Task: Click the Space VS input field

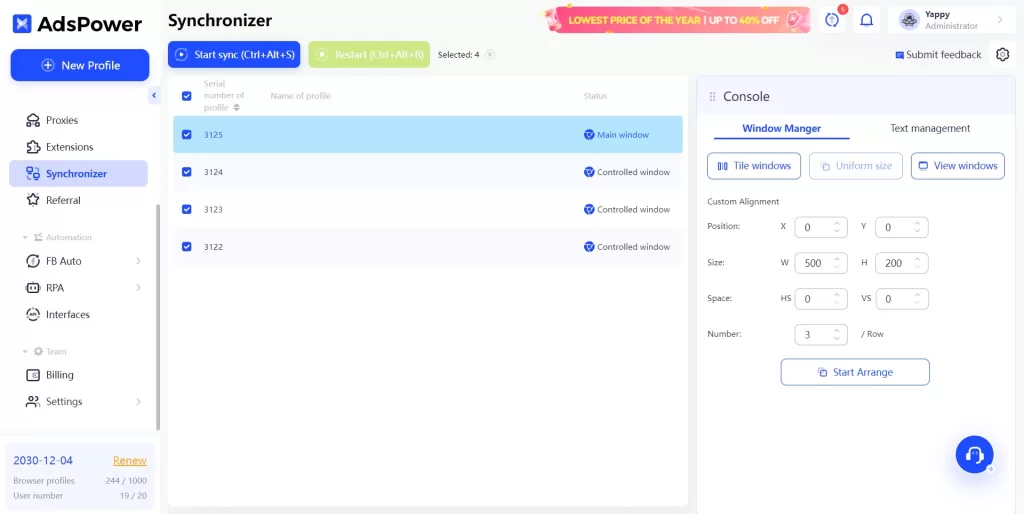Action: pyautogui.click(x=901, y=299)
